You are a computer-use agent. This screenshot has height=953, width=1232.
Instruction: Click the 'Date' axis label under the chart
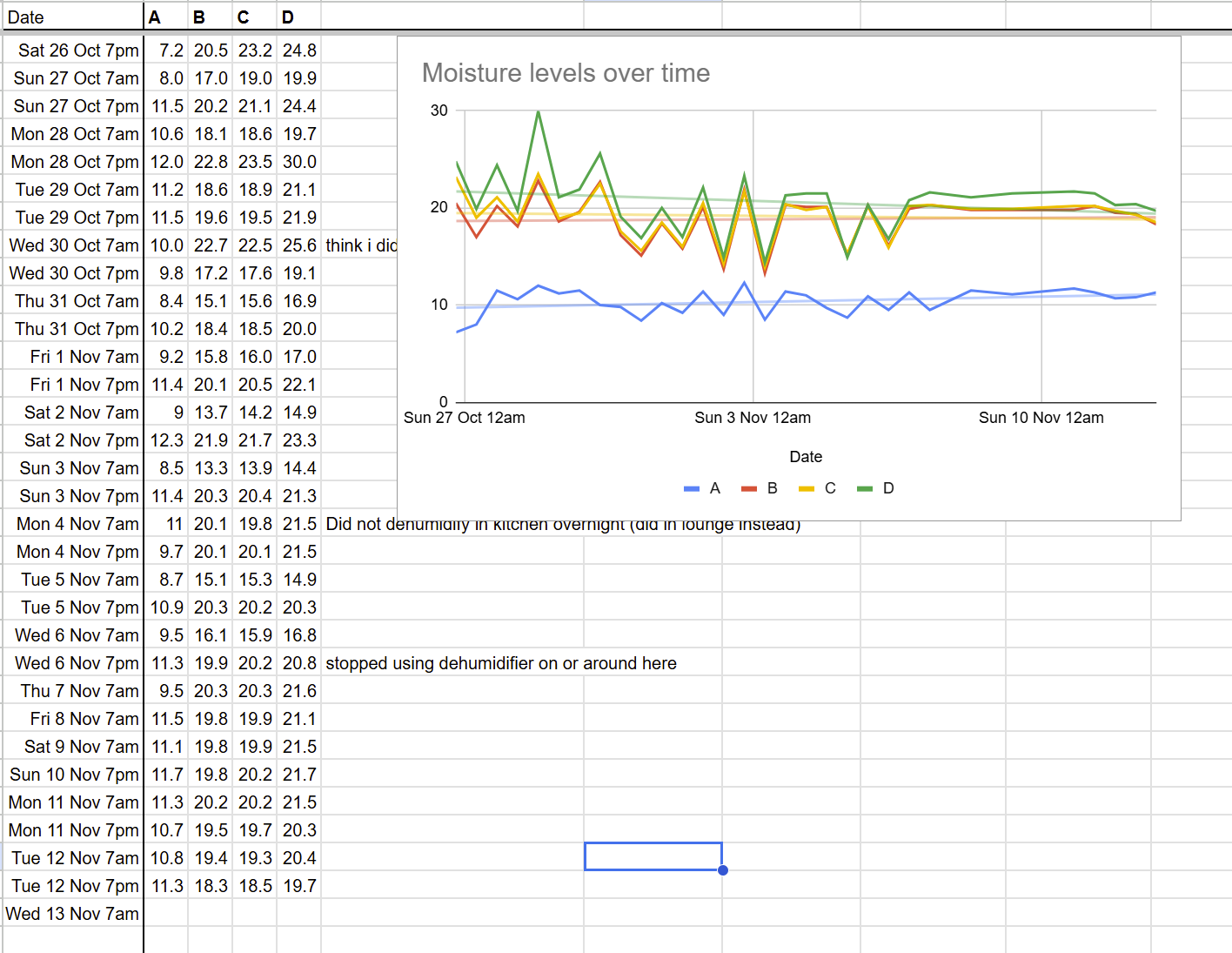(806, 456)
